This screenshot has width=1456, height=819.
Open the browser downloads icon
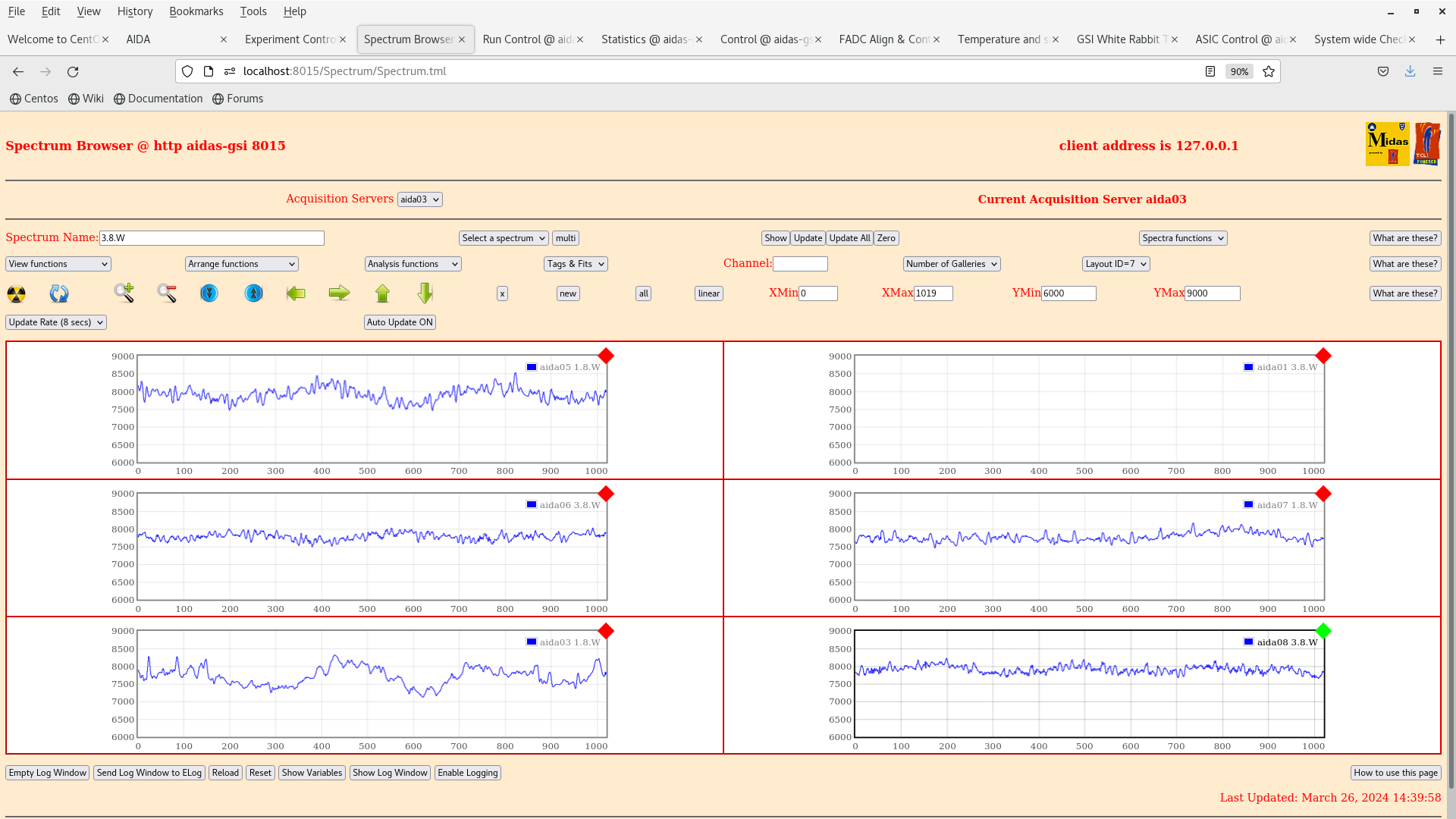tap(1410, 71)
